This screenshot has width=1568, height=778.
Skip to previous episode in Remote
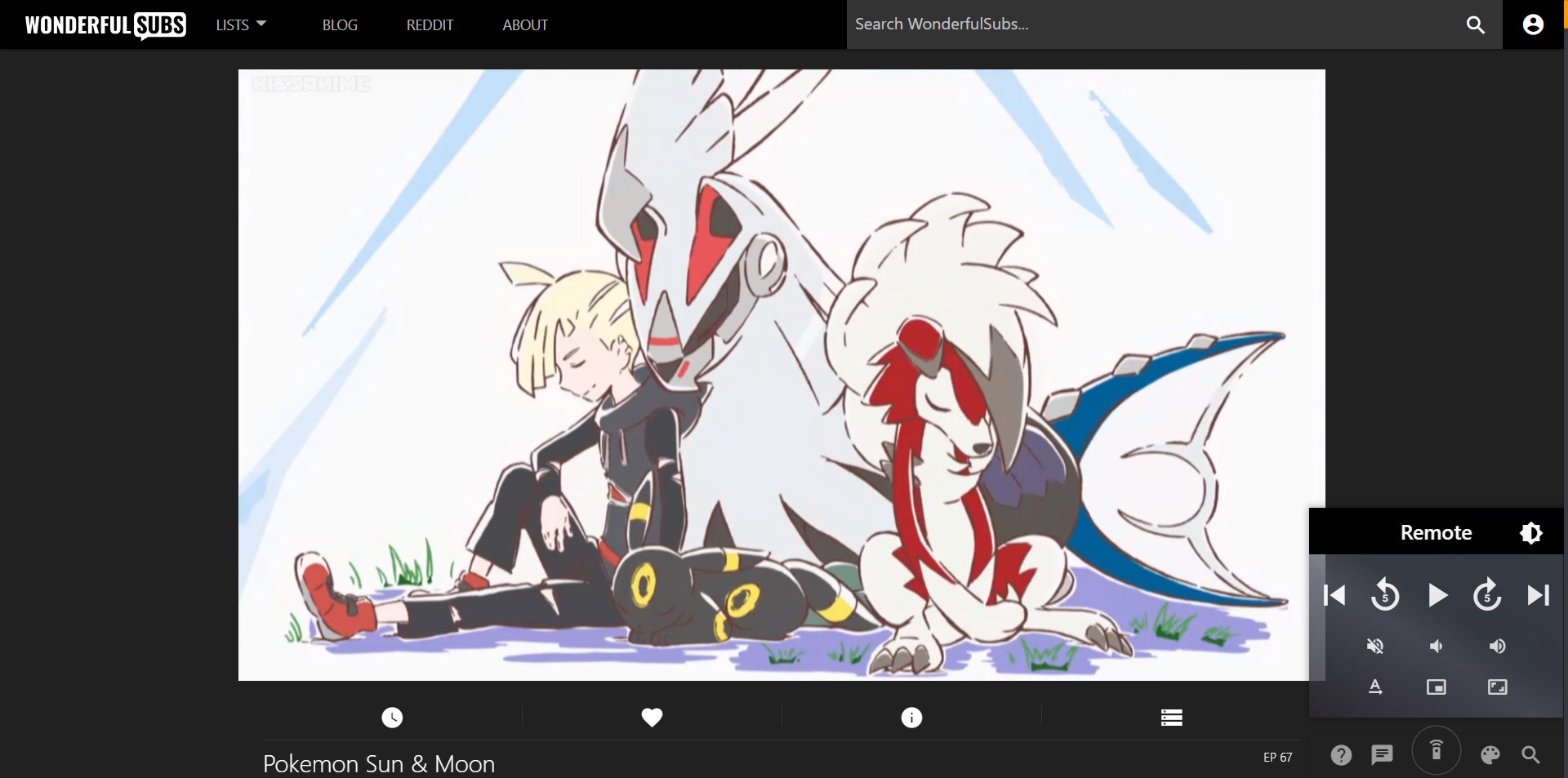click(1334, 595)
